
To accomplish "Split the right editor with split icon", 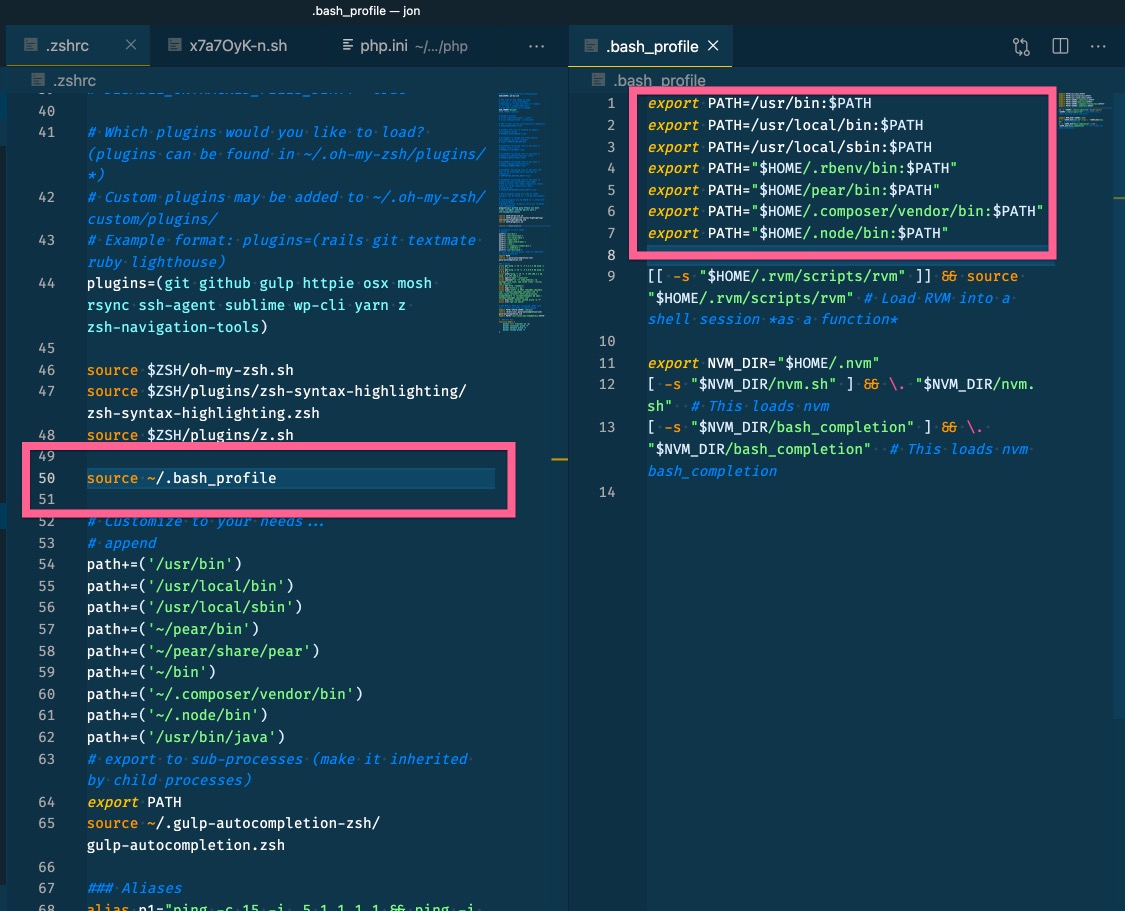I will coord(1060,46).
